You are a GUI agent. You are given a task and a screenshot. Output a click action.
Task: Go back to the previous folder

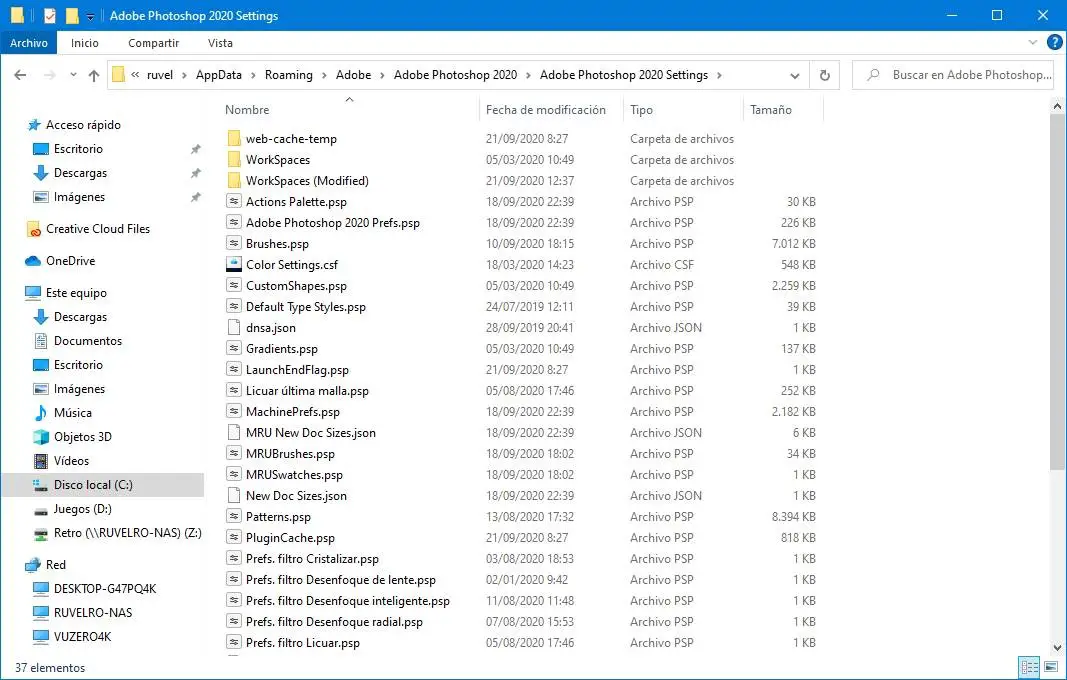20,75
